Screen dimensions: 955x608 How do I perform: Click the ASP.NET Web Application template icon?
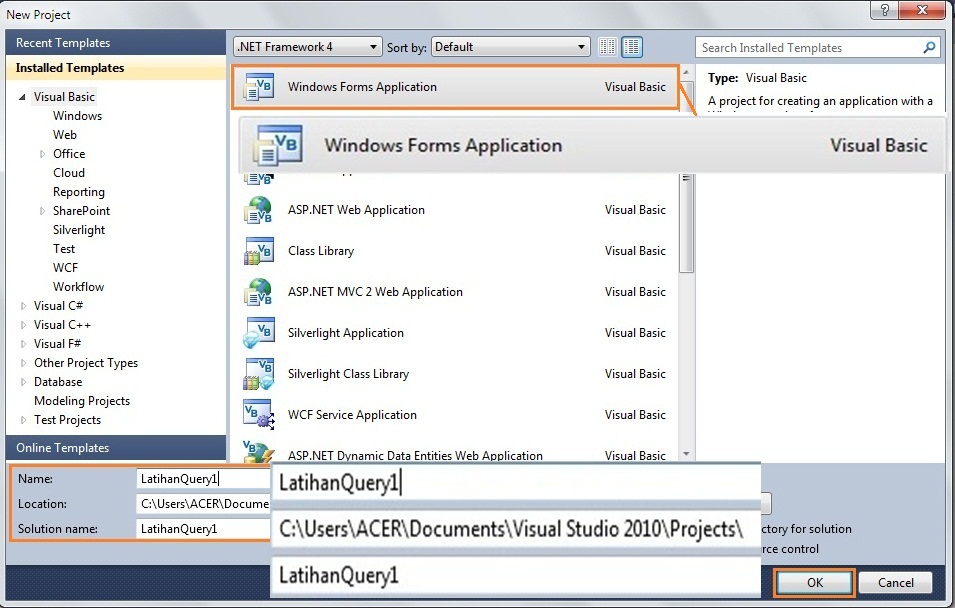(x=259, y=210)
